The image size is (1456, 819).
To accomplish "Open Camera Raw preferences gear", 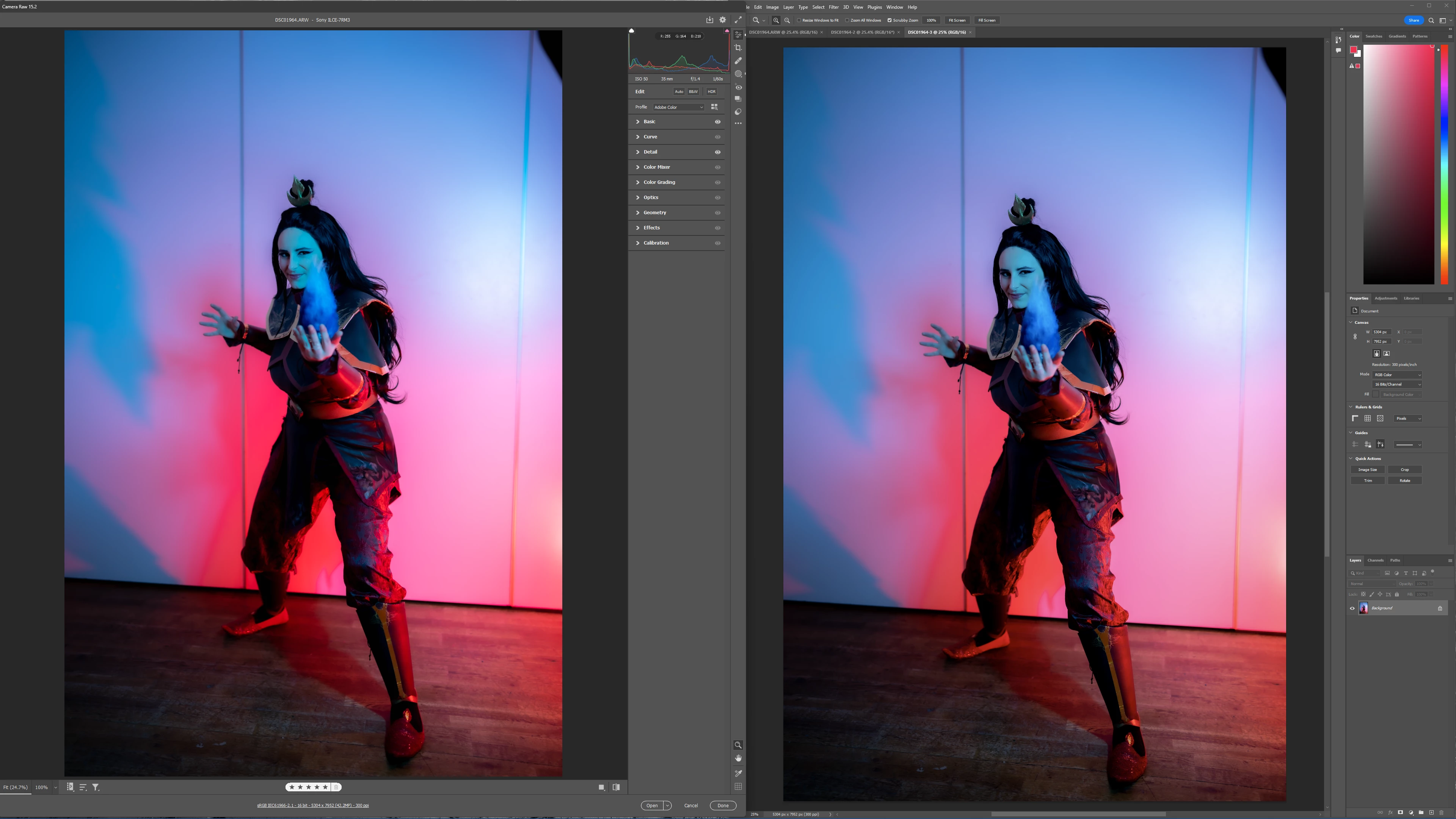I will pos(722,20).
